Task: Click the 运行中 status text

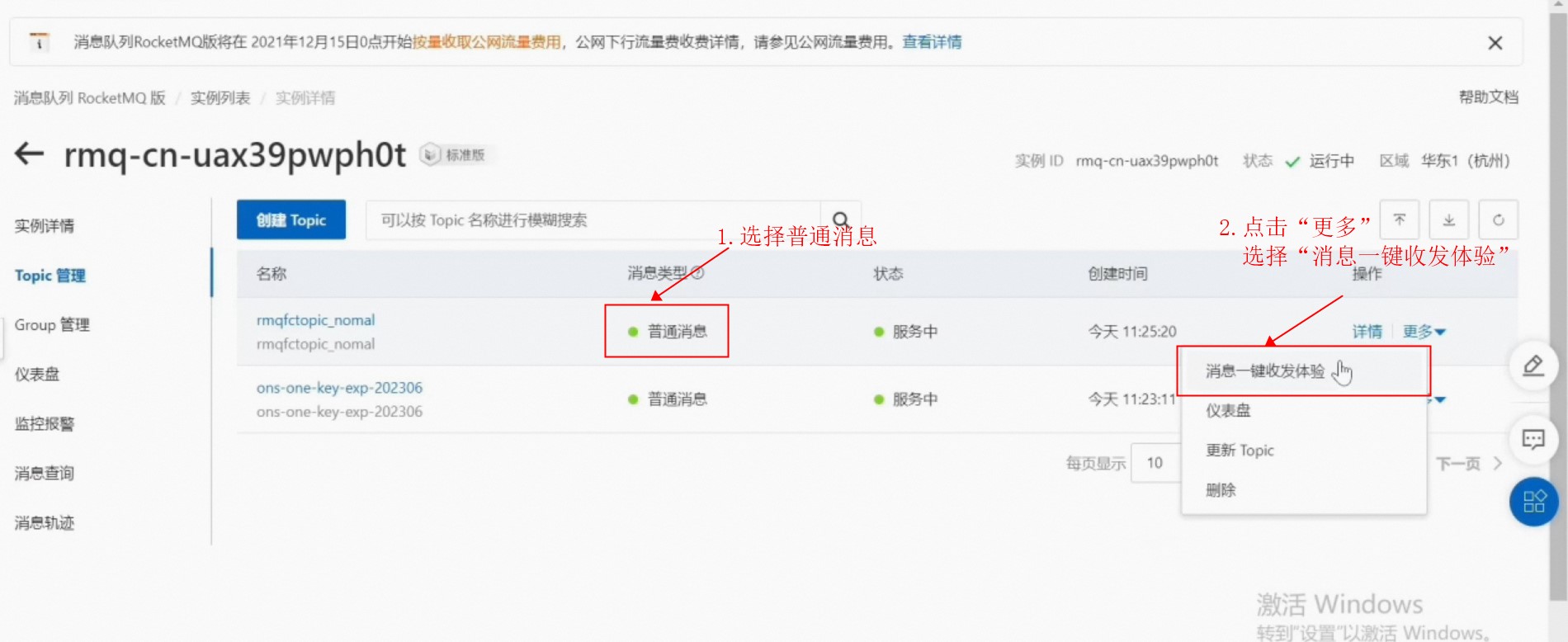Action: (1331, 160)
